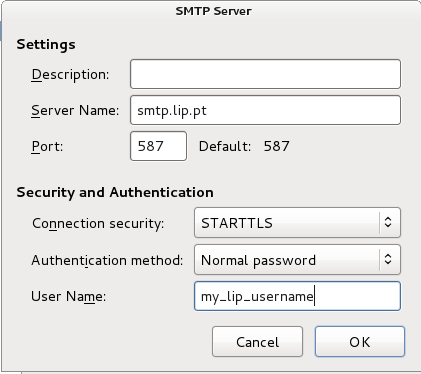This screenshot has width=421, height=374.
Task: Click the Security and Authentication heading
Action: 115,192
